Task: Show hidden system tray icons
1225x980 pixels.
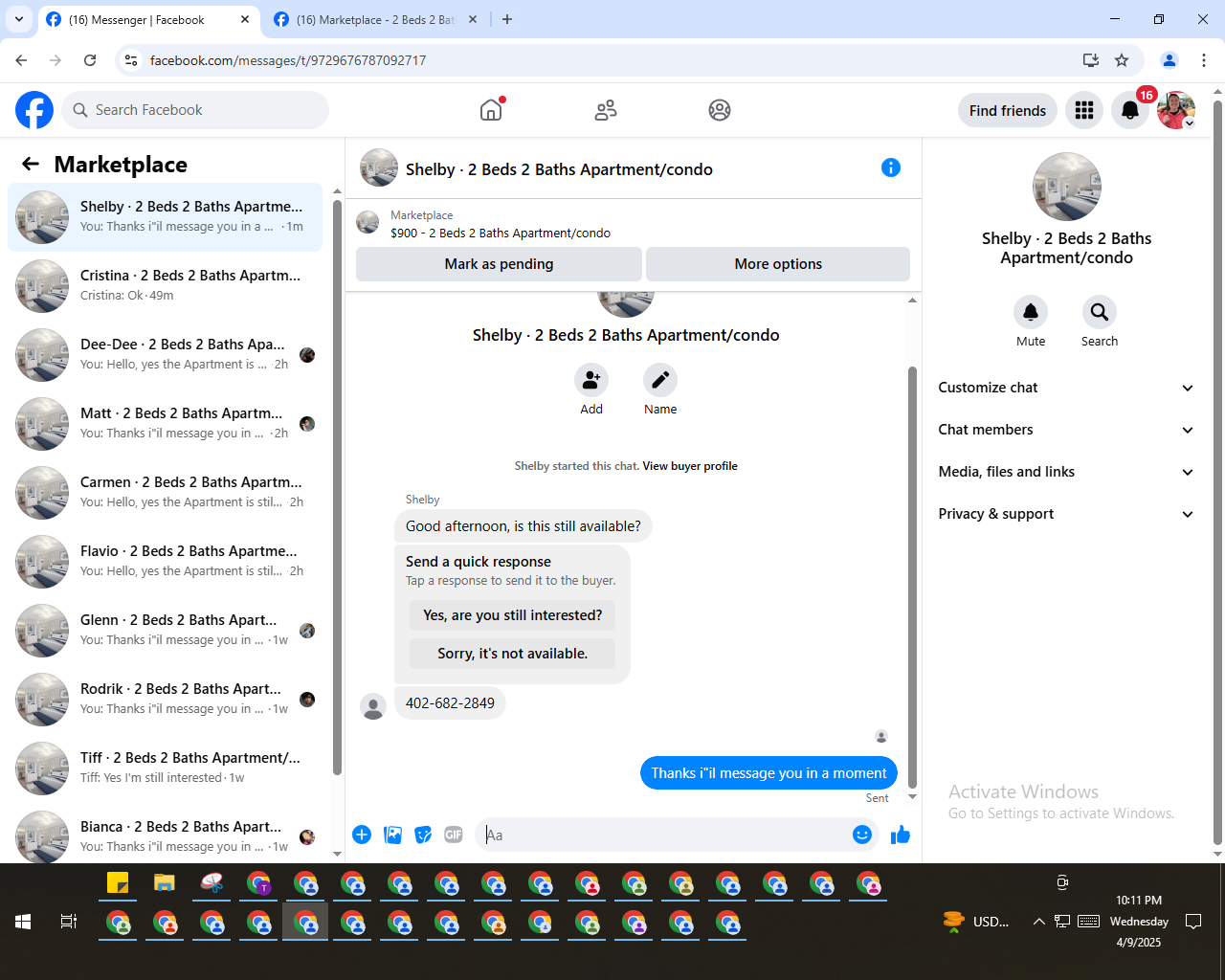Action: coord(1038,922)
